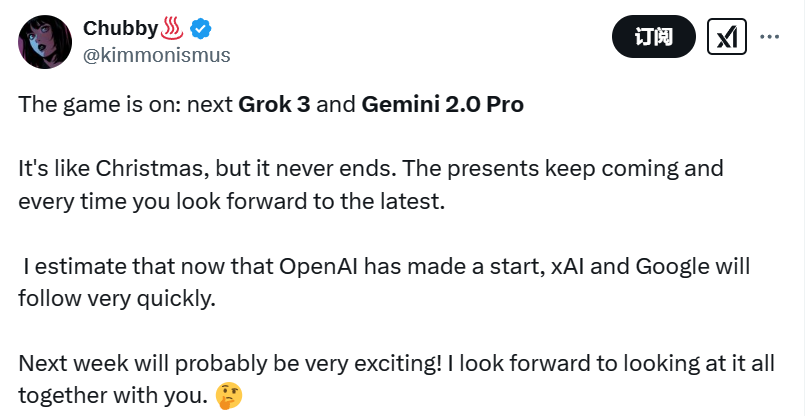
Task: Click the 'follow very quickly.' text
Action: pyautogui.click(x=116, y=299)
